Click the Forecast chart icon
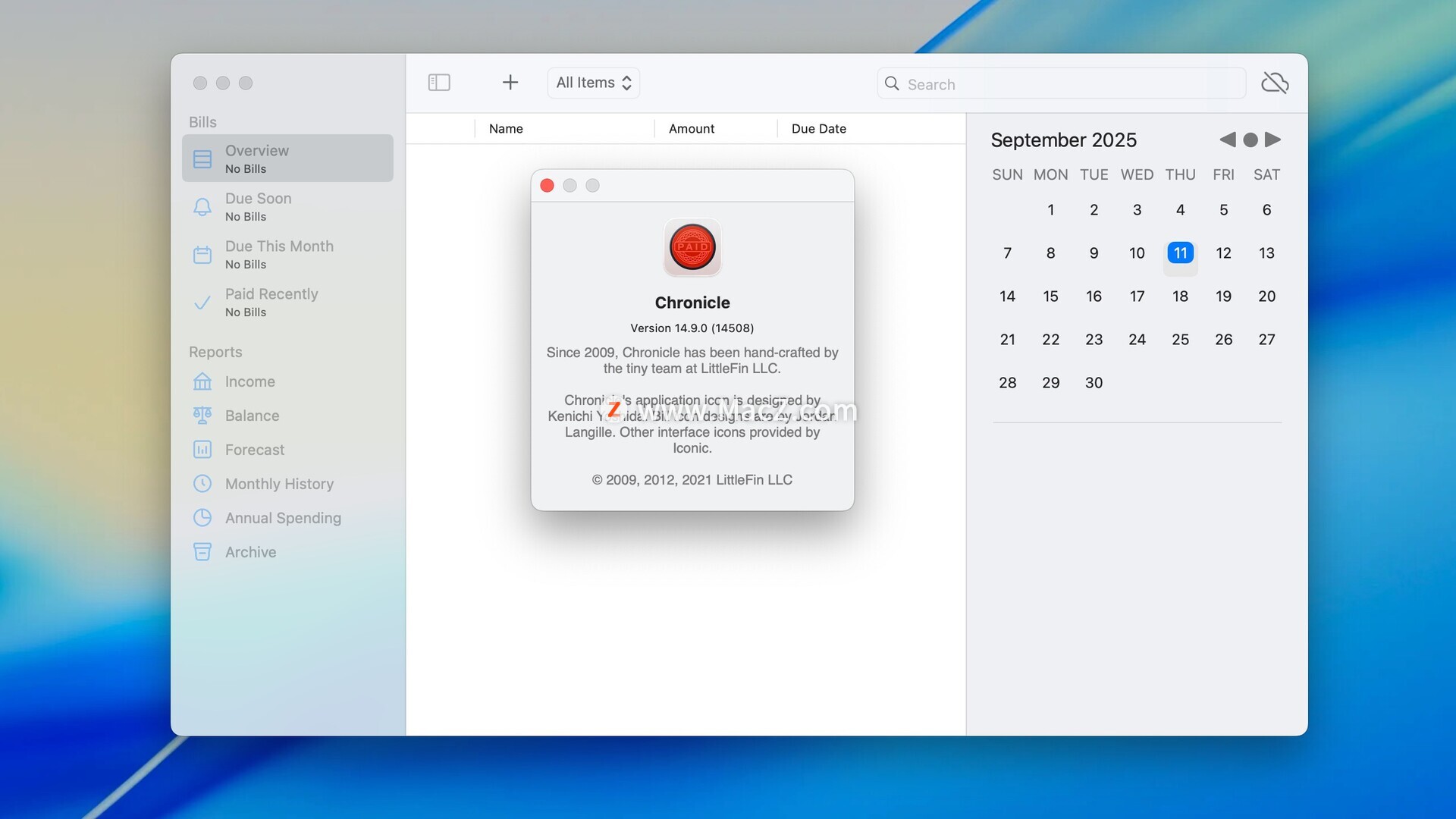Viewport: 1456px width, 819px height. (x=202, y=450)
